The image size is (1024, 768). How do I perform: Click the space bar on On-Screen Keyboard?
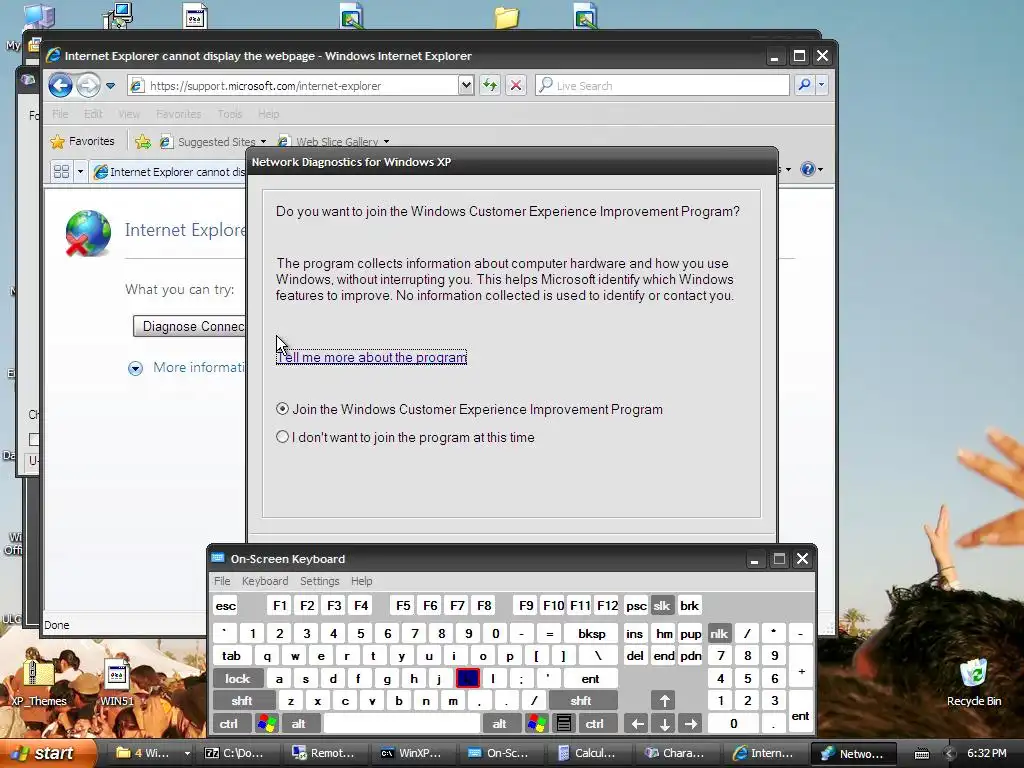[x=402, y=724]
